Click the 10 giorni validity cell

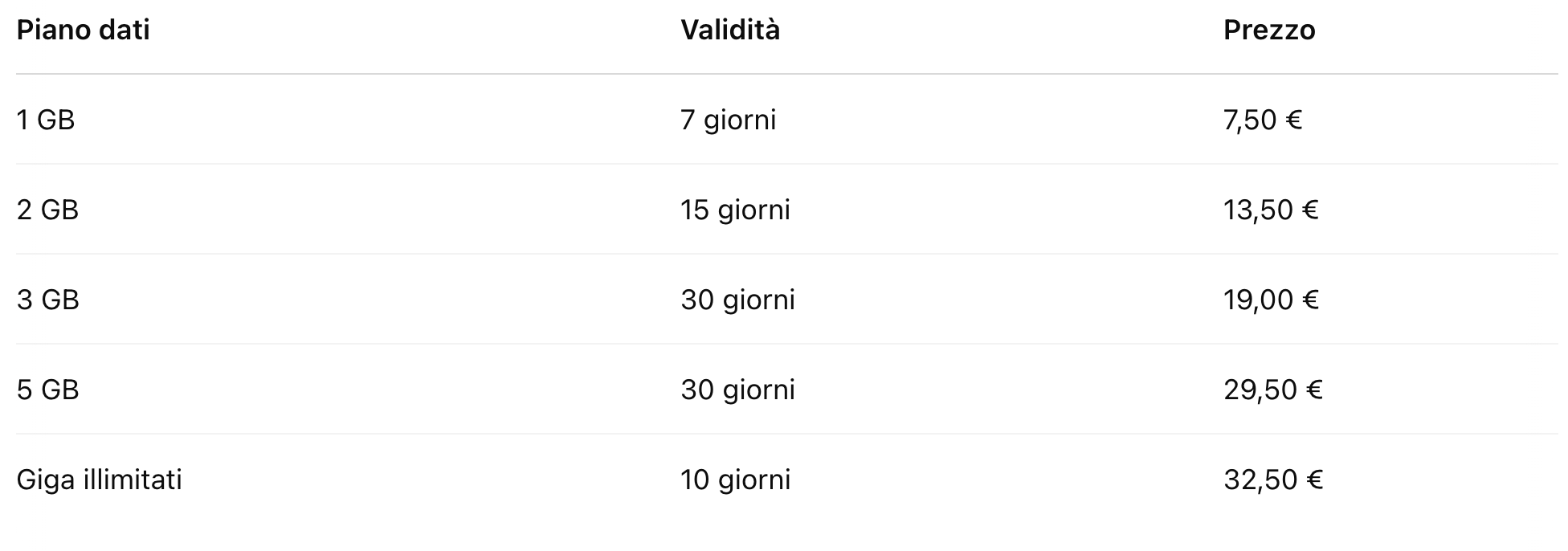click(736, 480)
